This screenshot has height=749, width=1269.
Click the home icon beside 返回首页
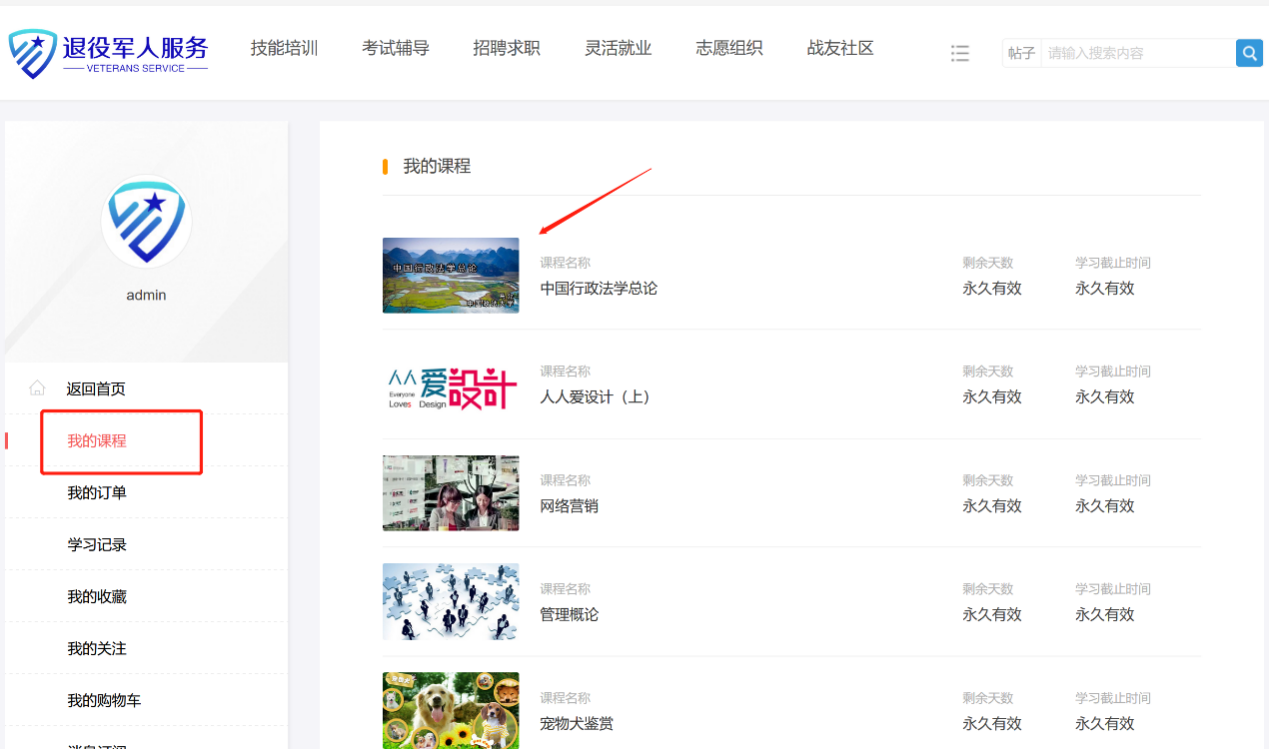[x=38, y=388]
